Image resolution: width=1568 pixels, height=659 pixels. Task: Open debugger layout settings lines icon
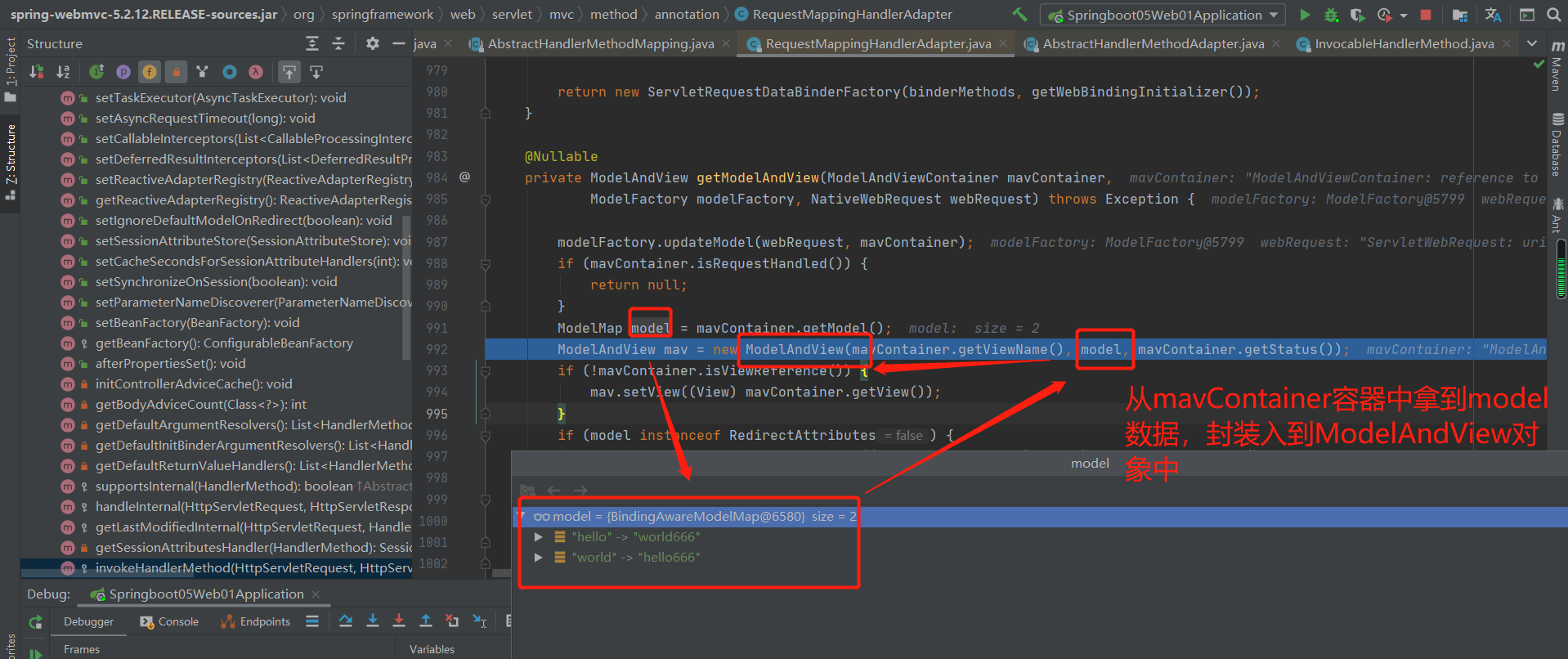(x=312, y=621)
